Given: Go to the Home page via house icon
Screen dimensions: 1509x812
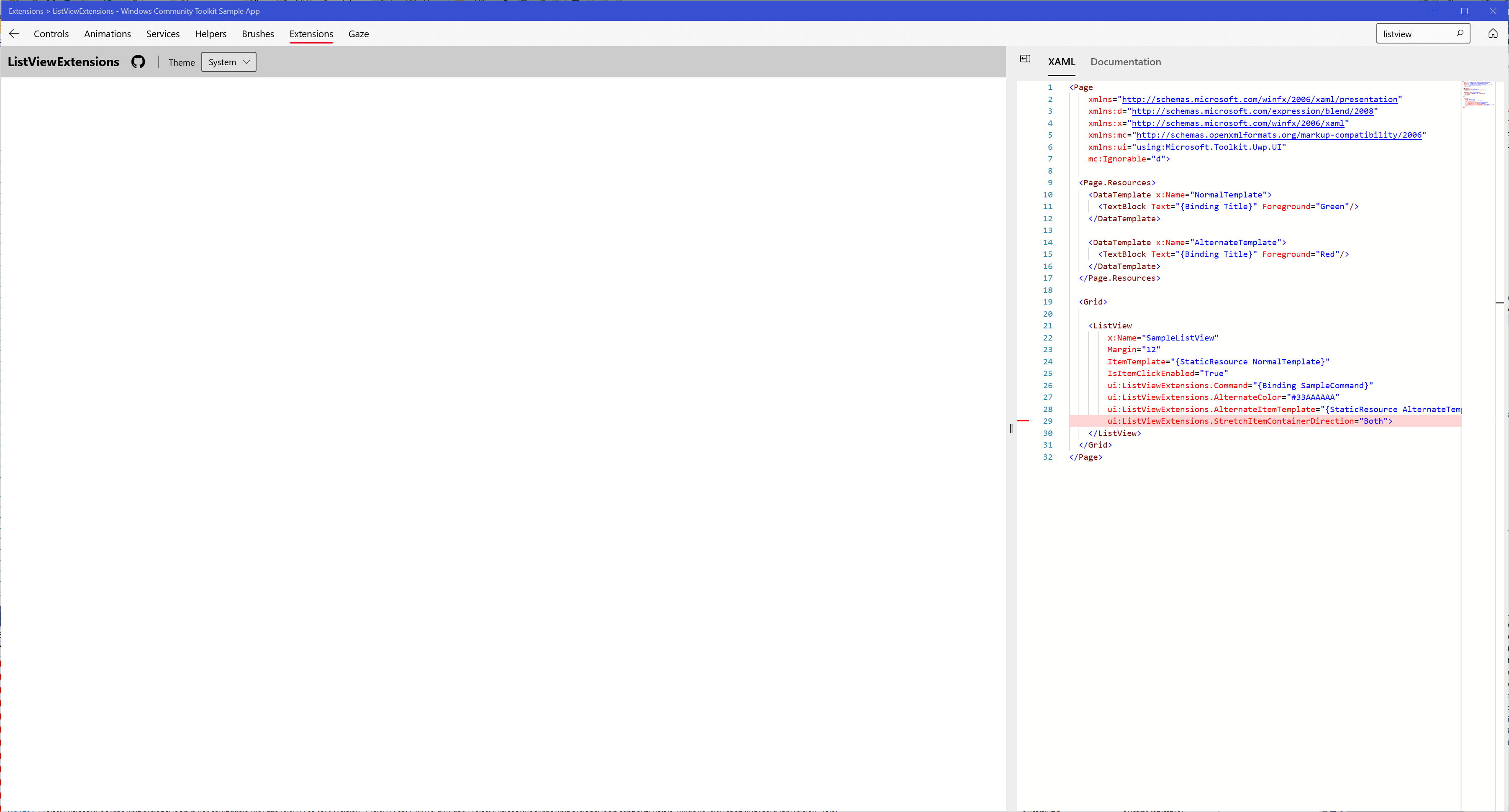Looking at the screenshot, I should pos(1493,33).
